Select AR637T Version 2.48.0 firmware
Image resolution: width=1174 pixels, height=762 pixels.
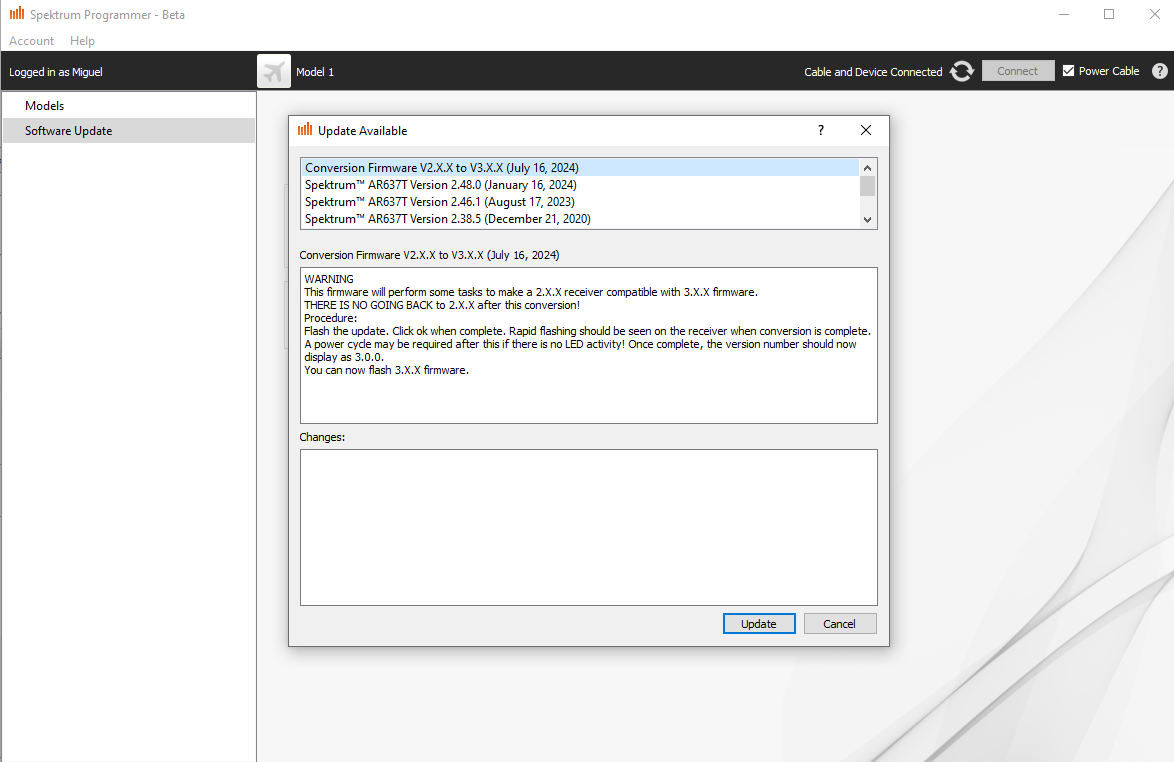tap(441, 185)
